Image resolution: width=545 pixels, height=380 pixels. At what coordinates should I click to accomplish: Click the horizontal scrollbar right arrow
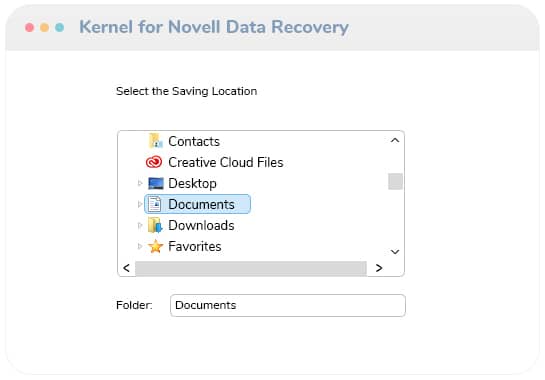pyautogui.click(x=379, y=268)
